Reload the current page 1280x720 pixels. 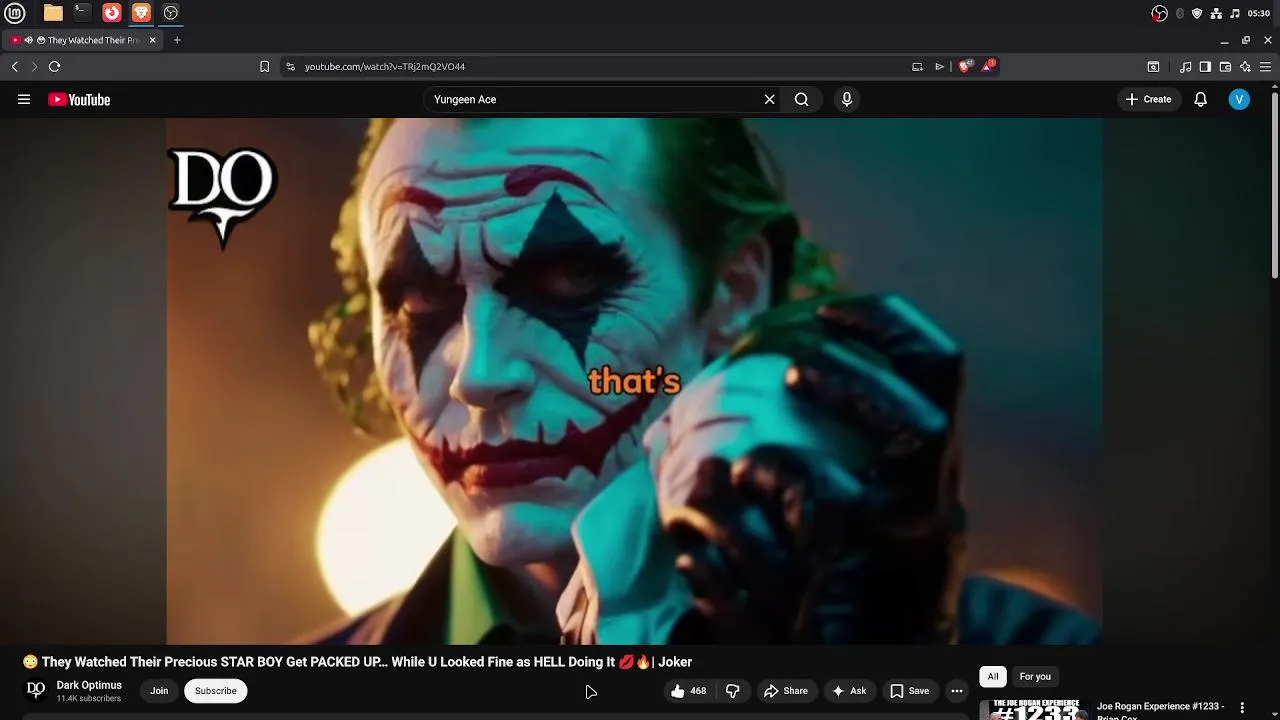[x=55, y=67]
